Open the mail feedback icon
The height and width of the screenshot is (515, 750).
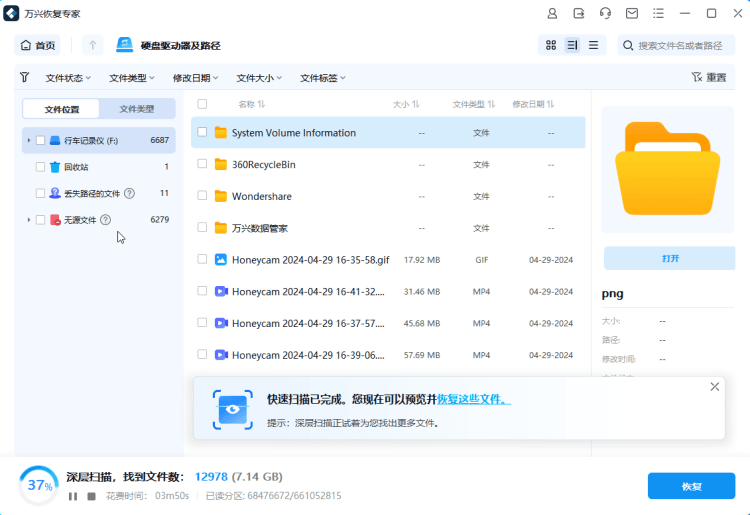[632, 13]
